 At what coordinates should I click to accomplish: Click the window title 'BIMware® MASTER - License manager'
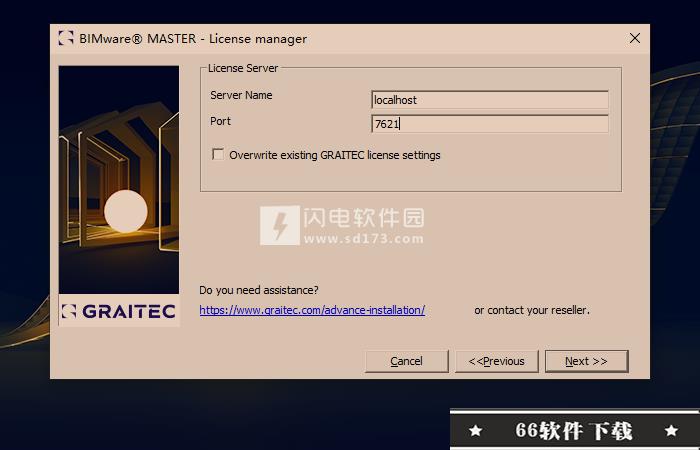pos(193,39)
